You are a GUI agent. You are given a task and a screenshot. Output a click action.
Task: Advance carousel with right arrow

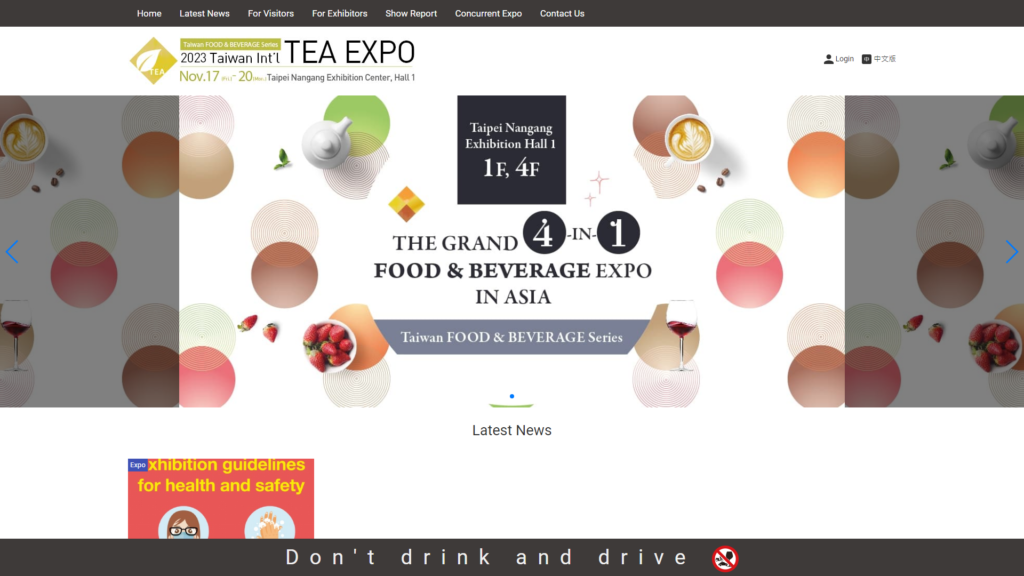(x=1011, y=252)
